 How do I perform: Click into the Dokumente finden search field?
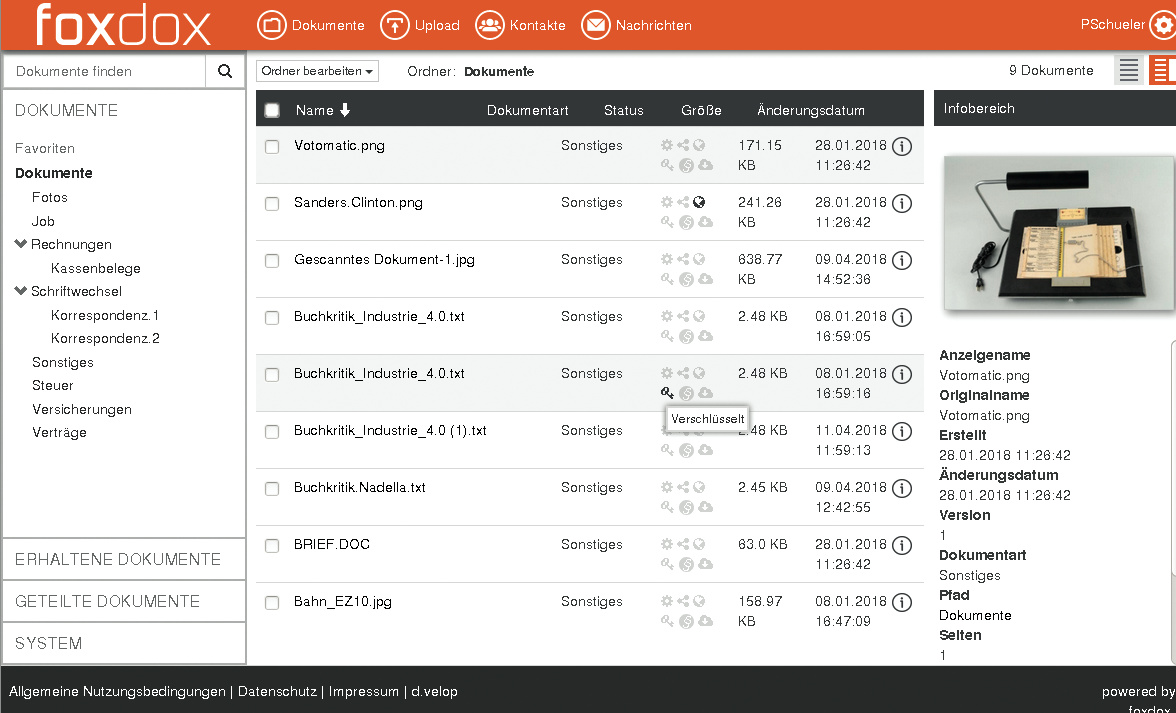105,71
